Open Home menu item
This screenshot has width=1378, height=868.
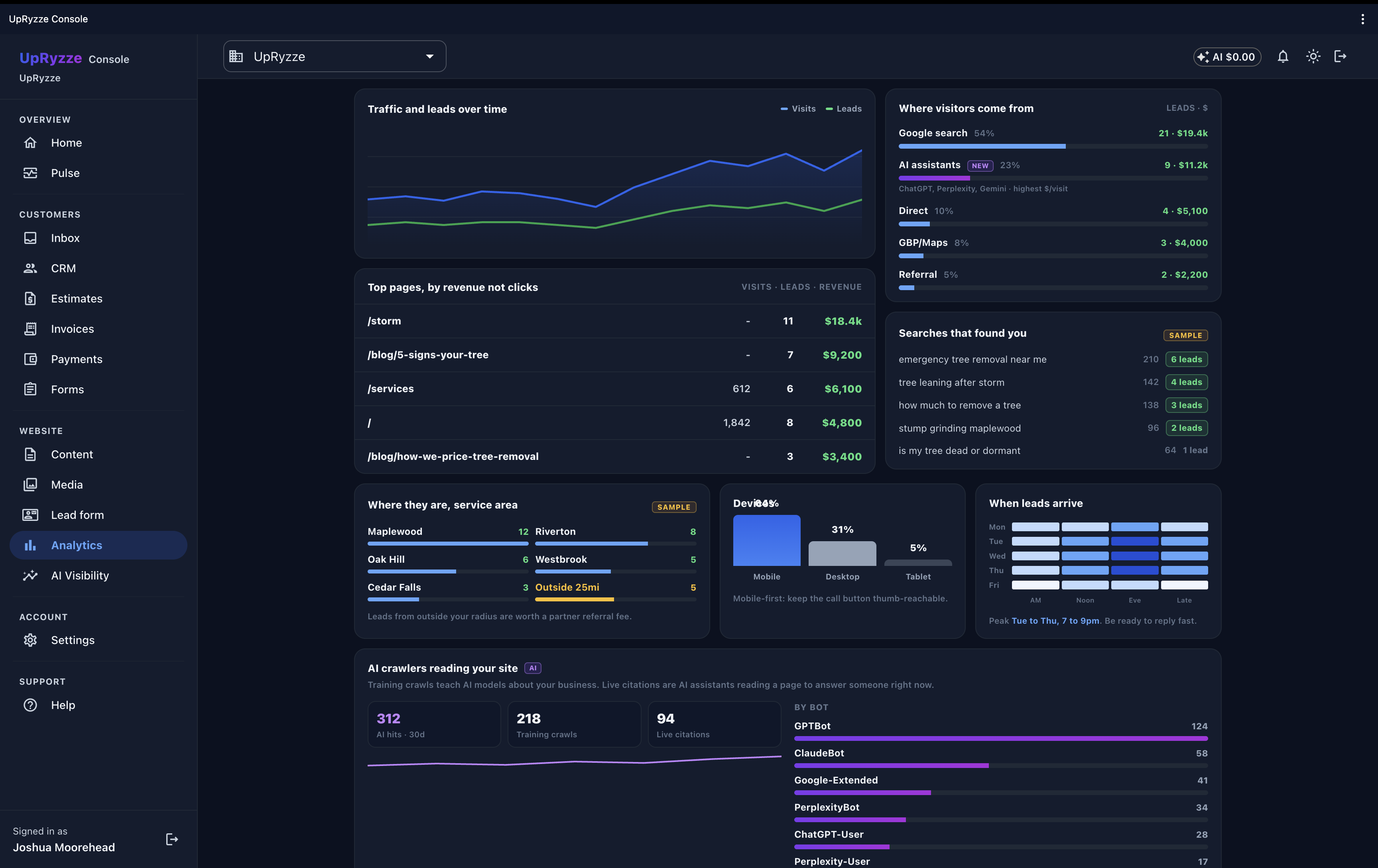click(x=98, y=143)
